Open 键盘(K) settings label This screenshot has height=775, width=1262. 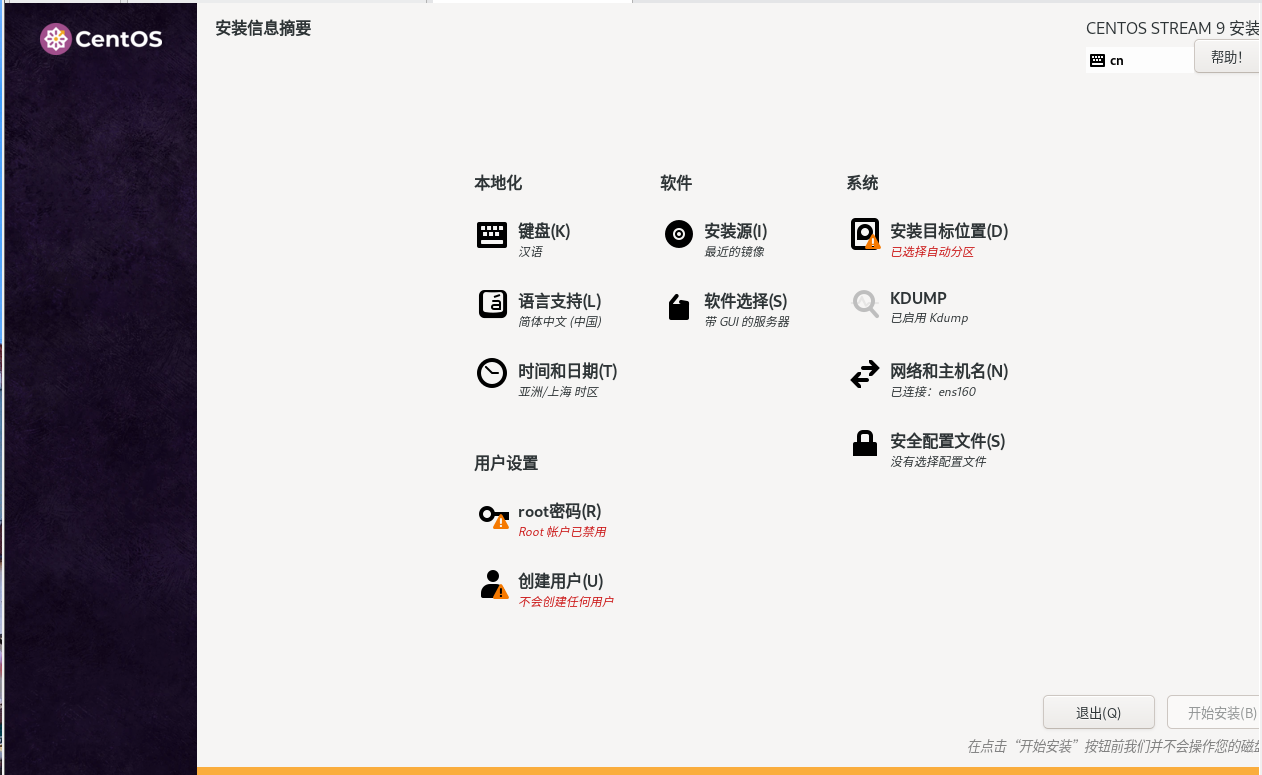[544, 231]
